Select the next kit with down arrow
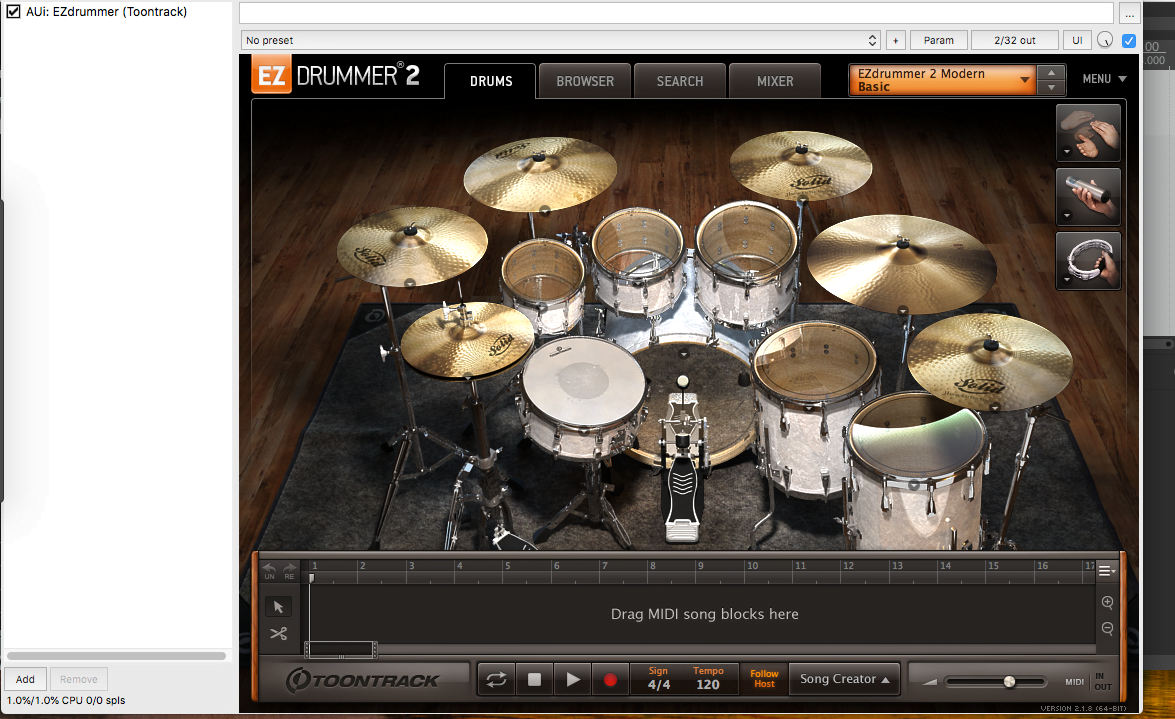This screenshot has width=1175, height=719. point(1051,88)
